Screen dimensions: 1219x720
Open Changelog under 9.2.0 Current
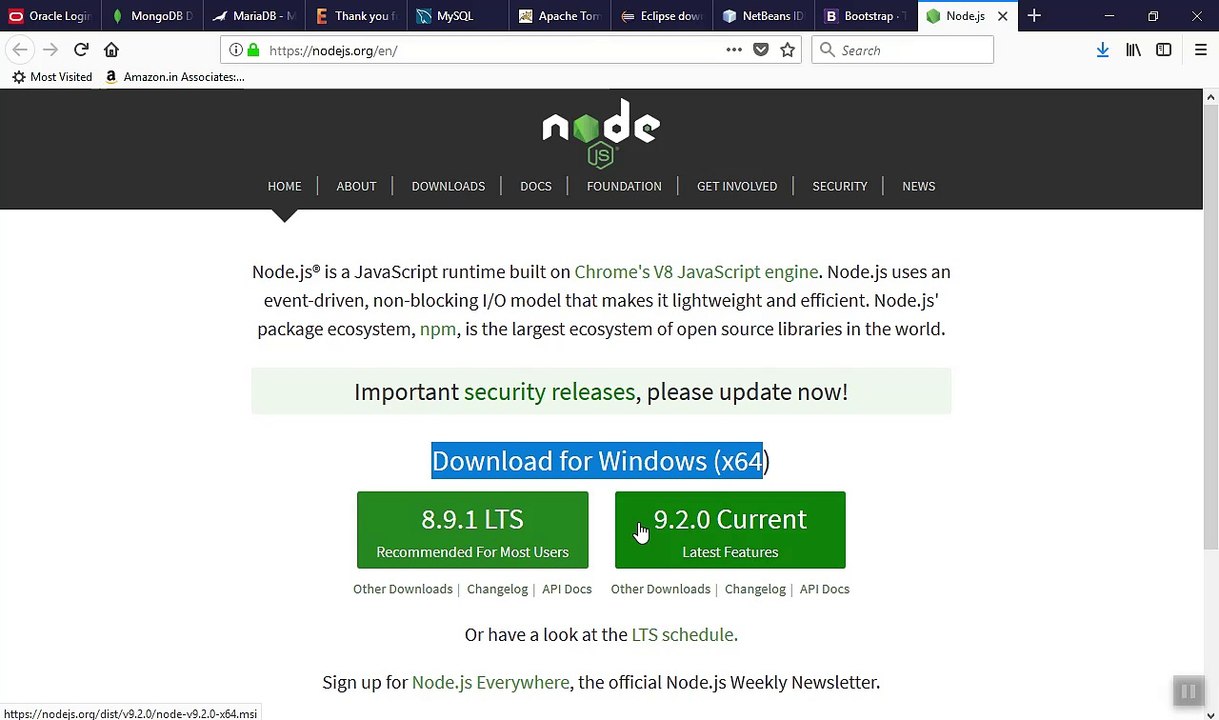click(x=755, y=589)
